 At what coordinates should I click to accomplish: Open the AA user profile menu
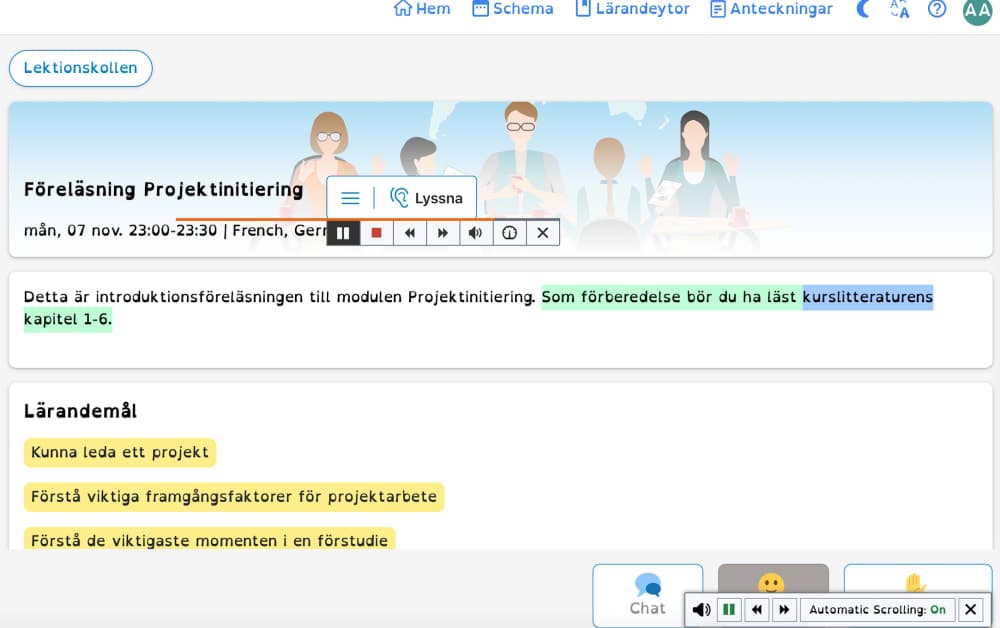click(x=977, y=10)
